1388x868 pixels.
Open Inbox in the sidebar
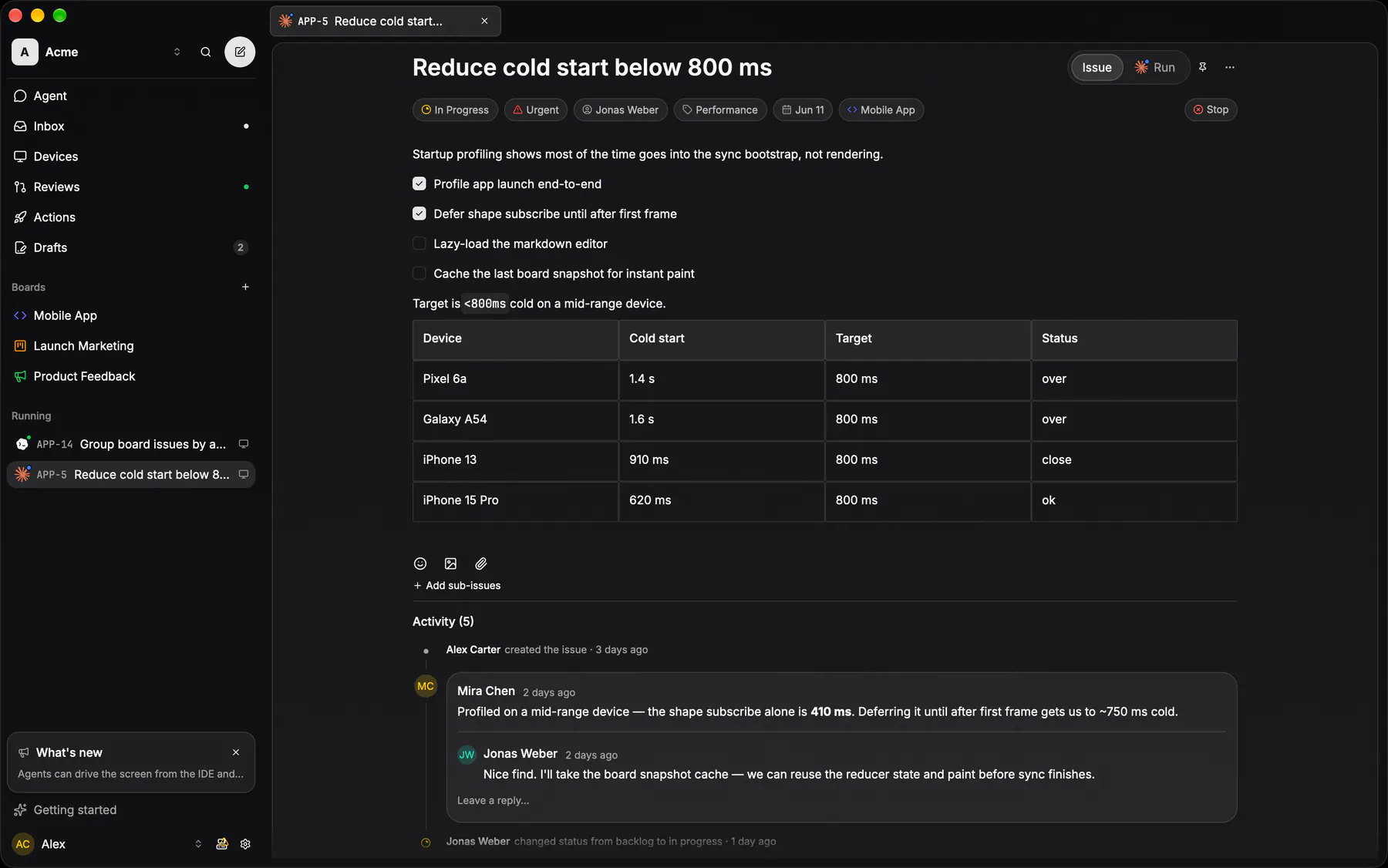coord(131,126)
